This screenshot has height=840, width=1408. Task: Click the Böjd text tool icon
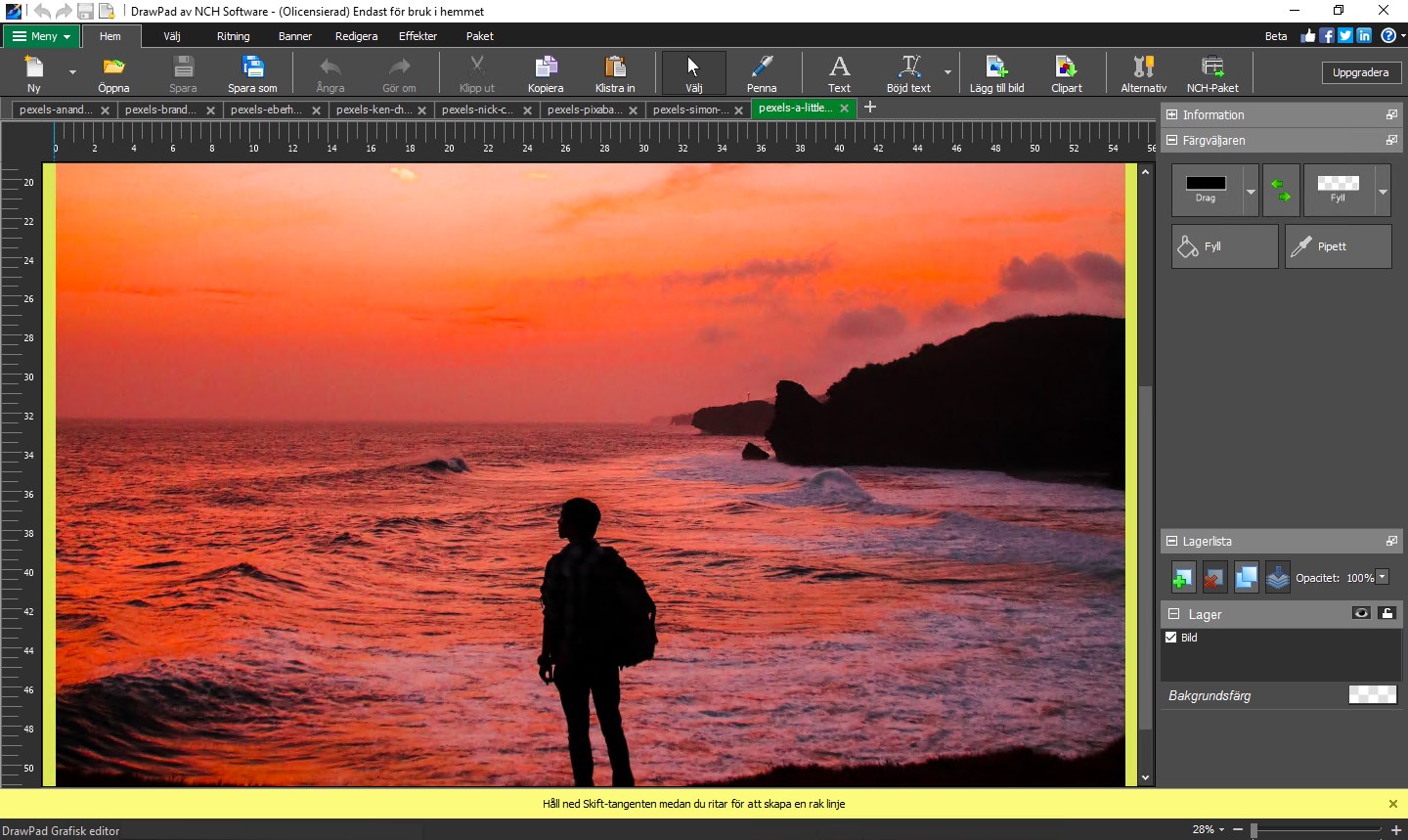(x=908, y=67)
